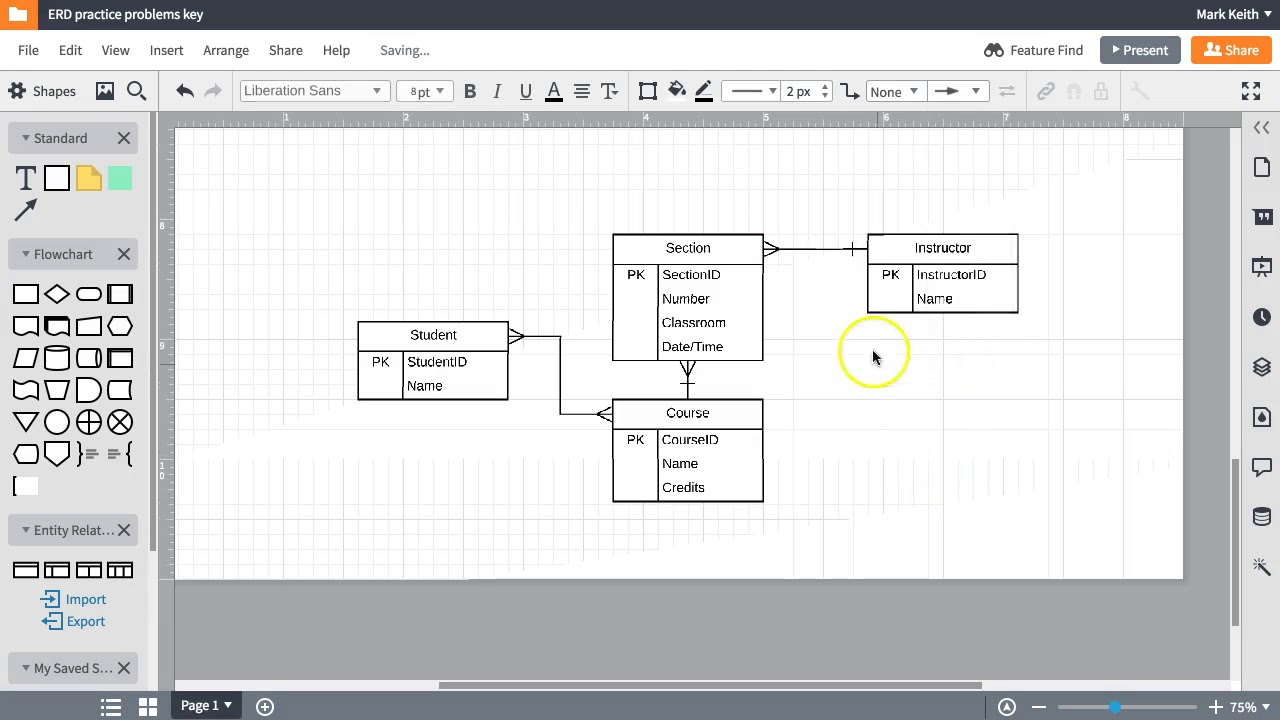The height and width of the screenshot is (720, 1280).
Task: Open the Arrange menu
Action: pyautogui.click(x=226, y=50)
